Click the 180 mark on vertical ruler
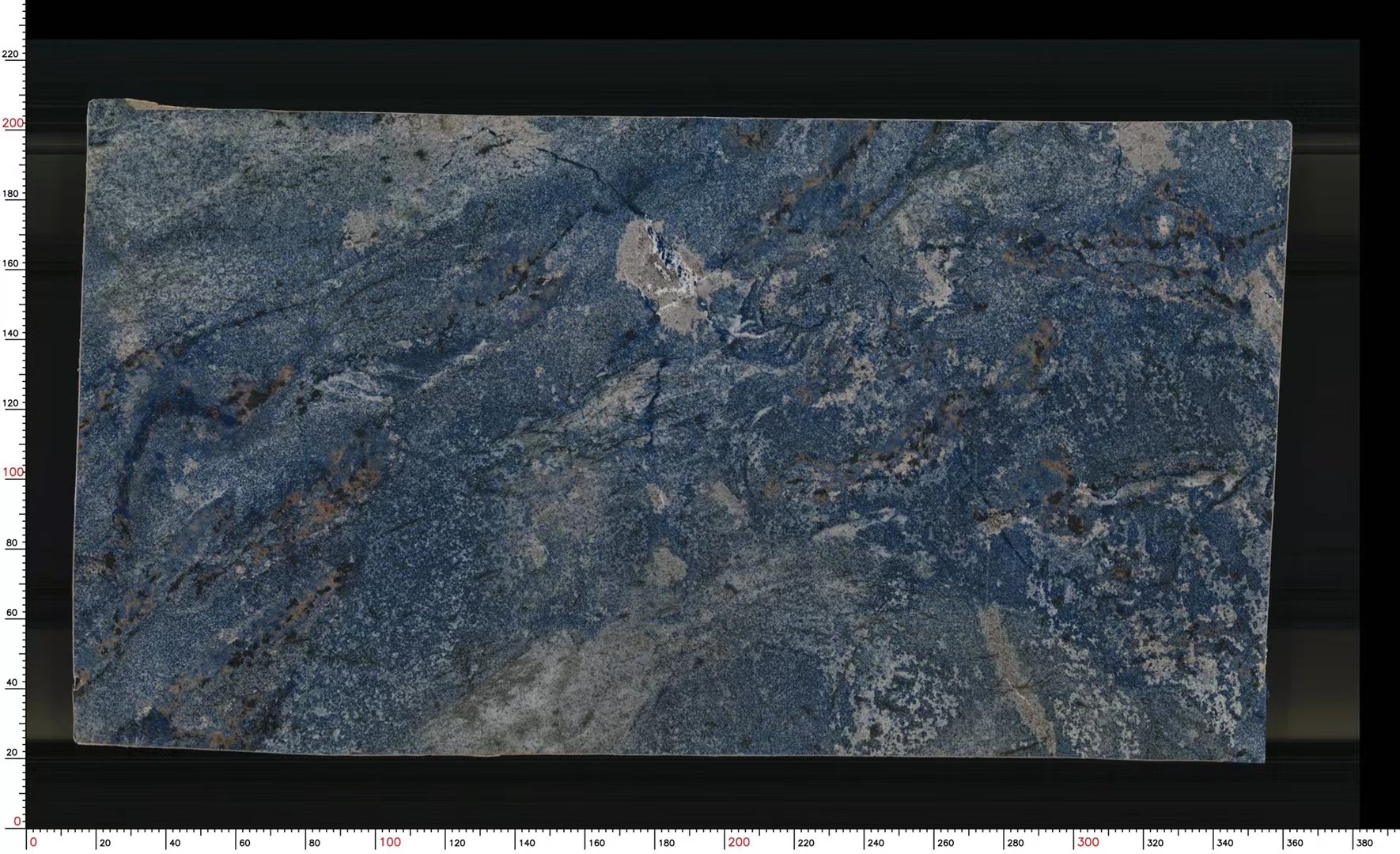 pyautogui.click(x=11, y=194)
